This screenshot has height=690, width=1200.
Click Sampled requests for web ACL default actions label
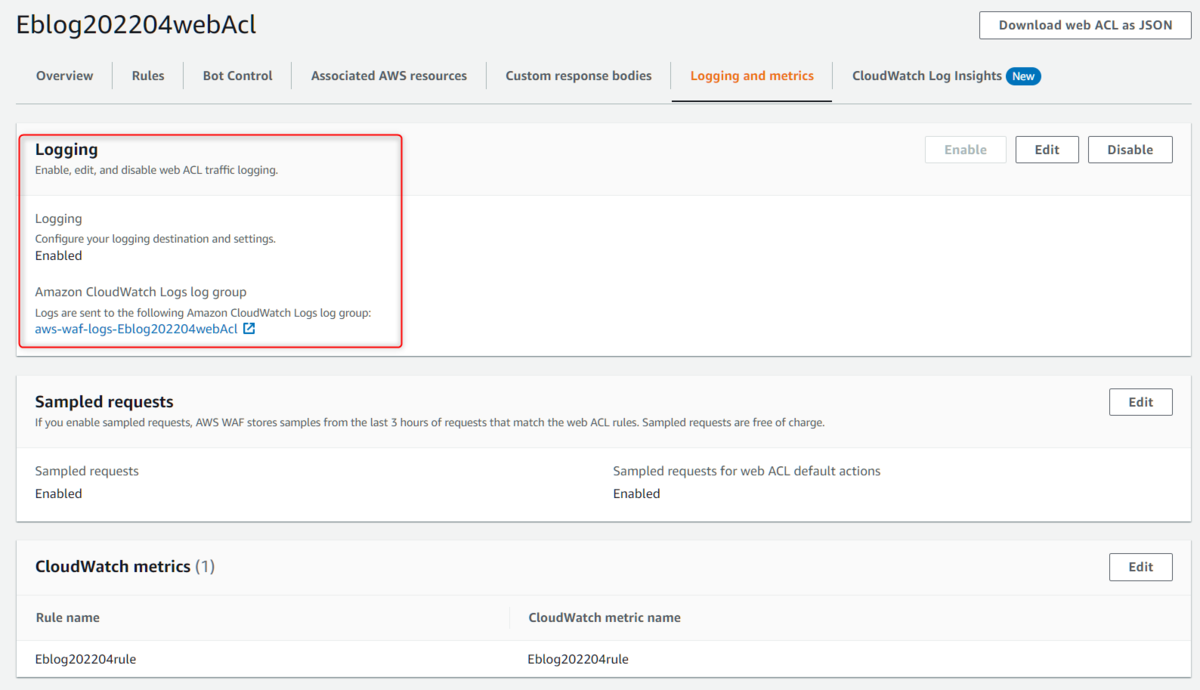click(747, 471)
